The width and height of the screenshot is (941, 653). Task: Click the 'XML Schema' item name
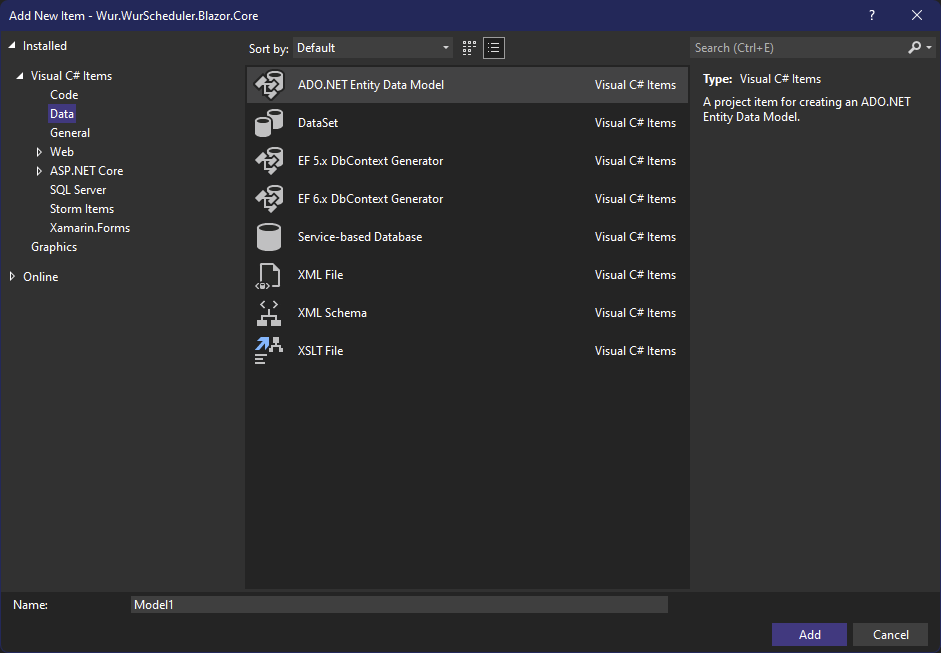pyautogui.click(x=332, y=313)
